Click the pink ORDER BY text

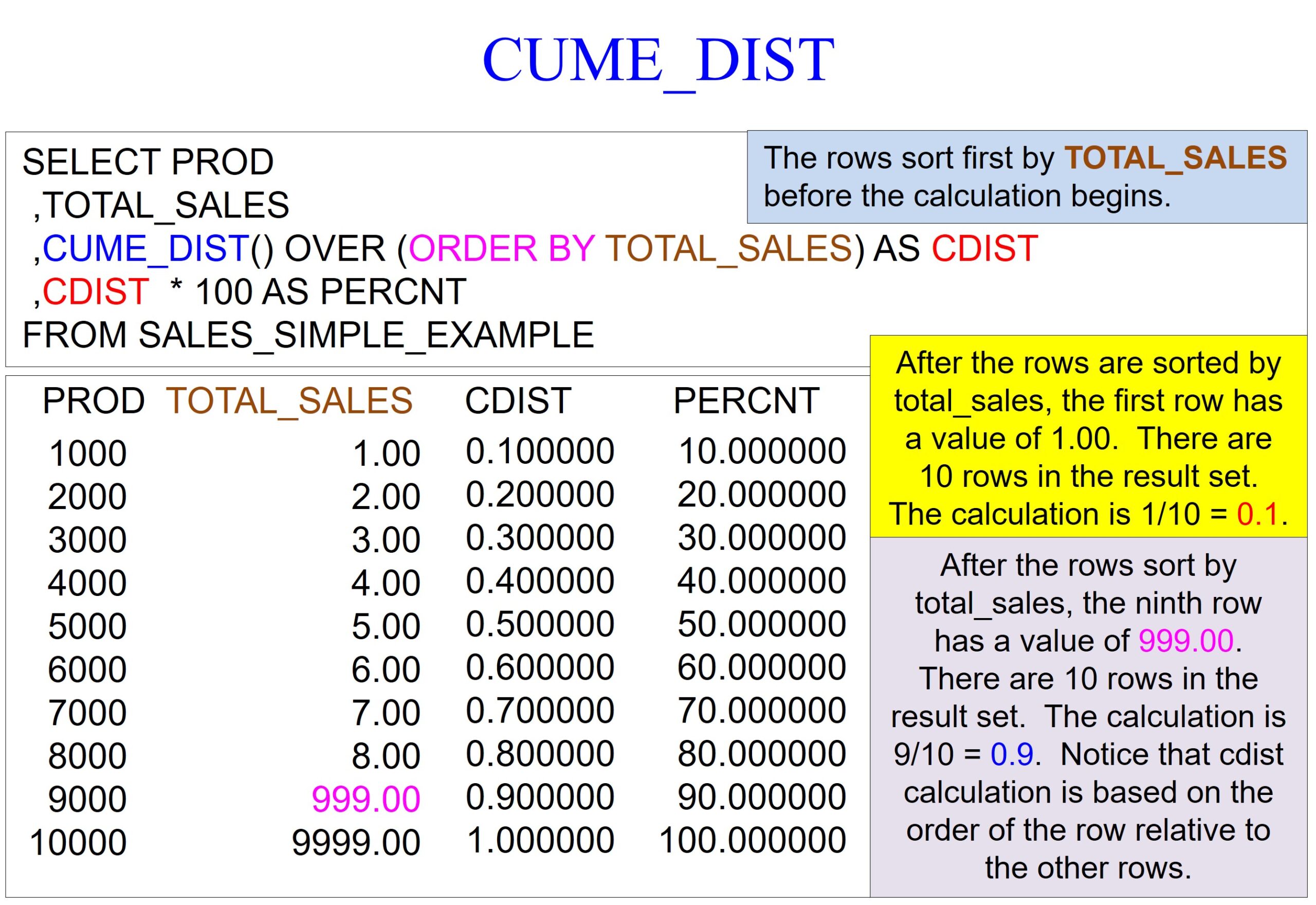pos(501,249)
